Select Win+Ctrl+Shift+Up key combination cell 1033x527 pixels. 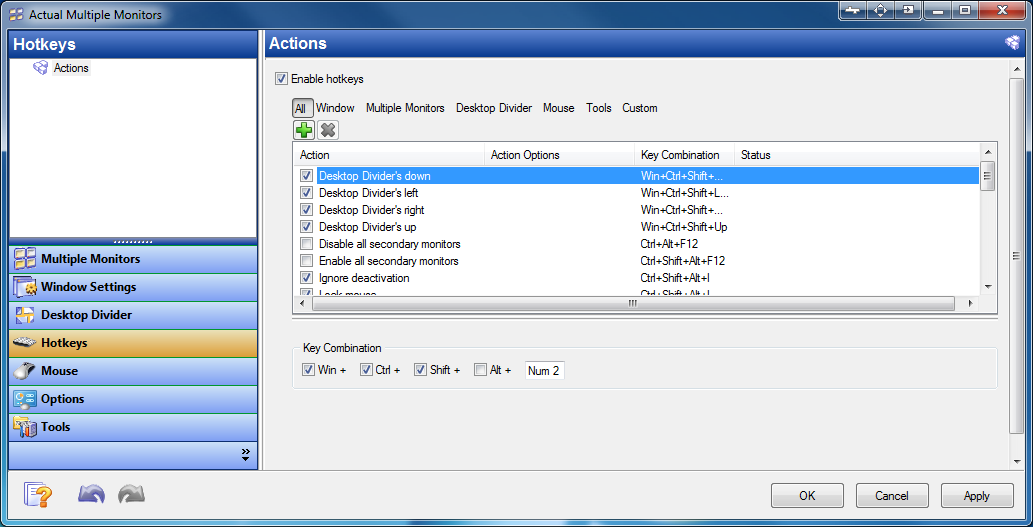tap(684, 227)
